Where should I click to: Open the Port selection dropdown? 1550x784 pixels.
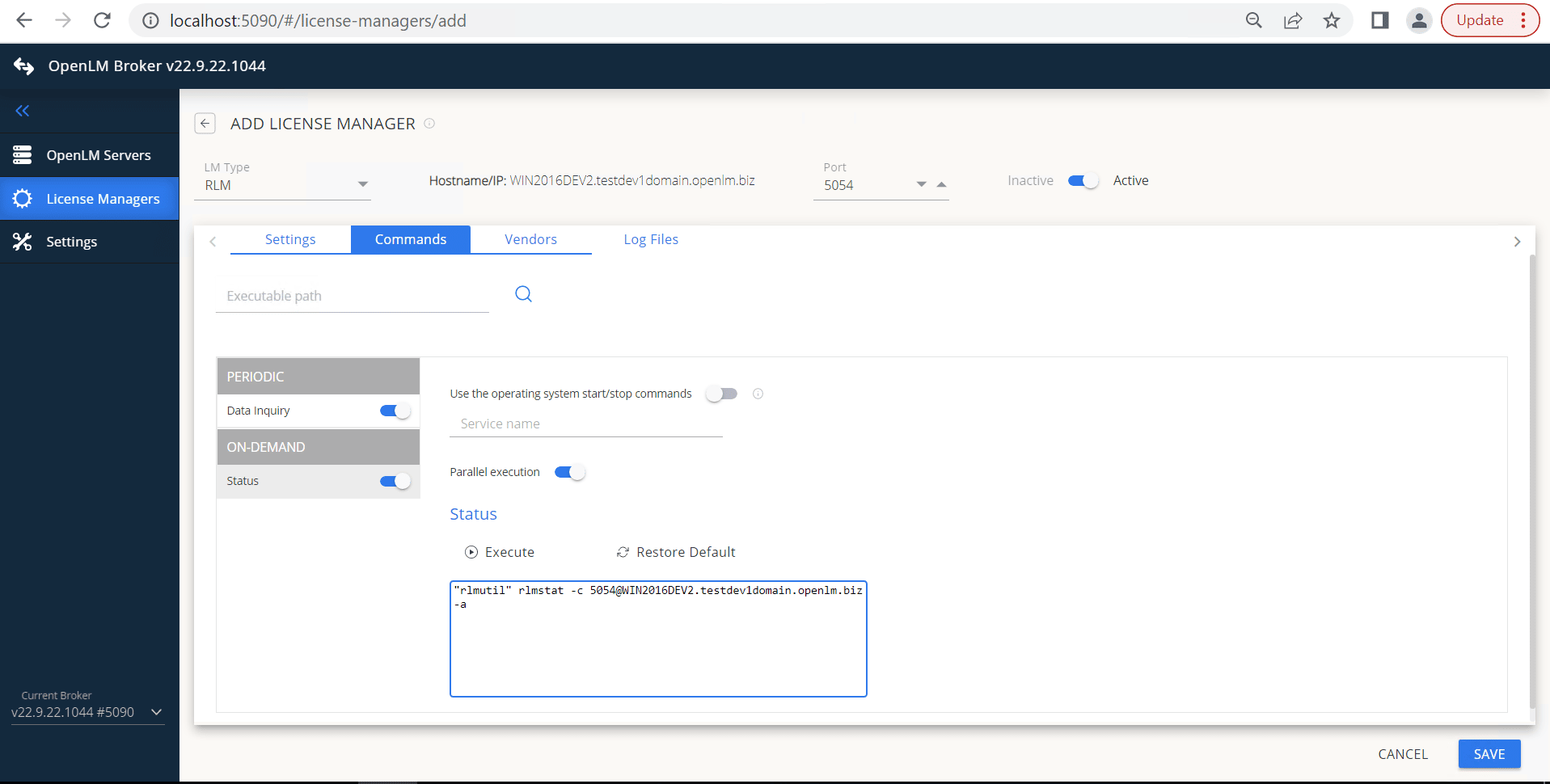(919, 184)
